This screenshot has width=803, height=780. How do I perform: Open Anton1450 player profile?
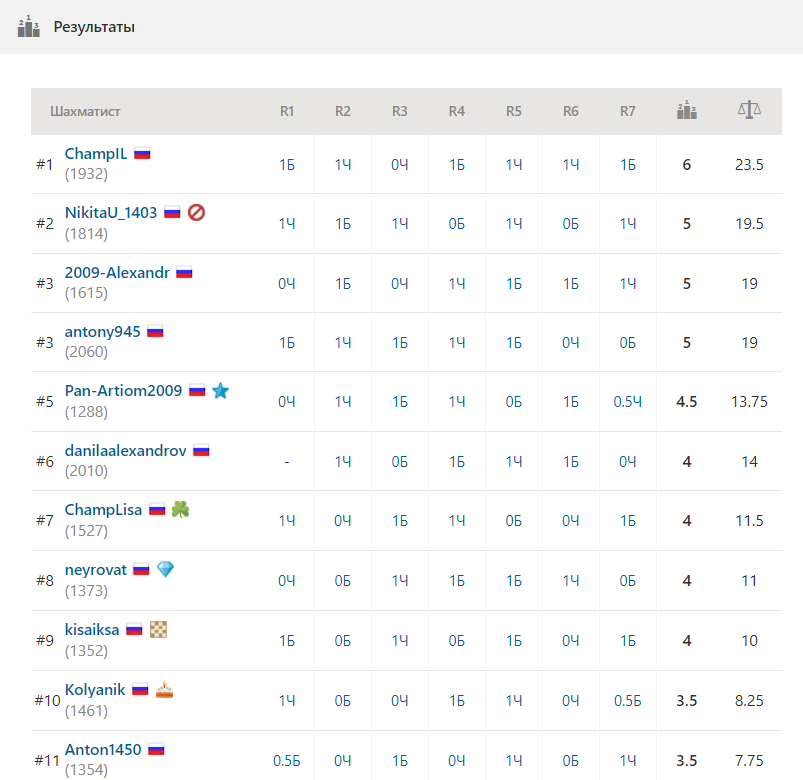[103, 749]
